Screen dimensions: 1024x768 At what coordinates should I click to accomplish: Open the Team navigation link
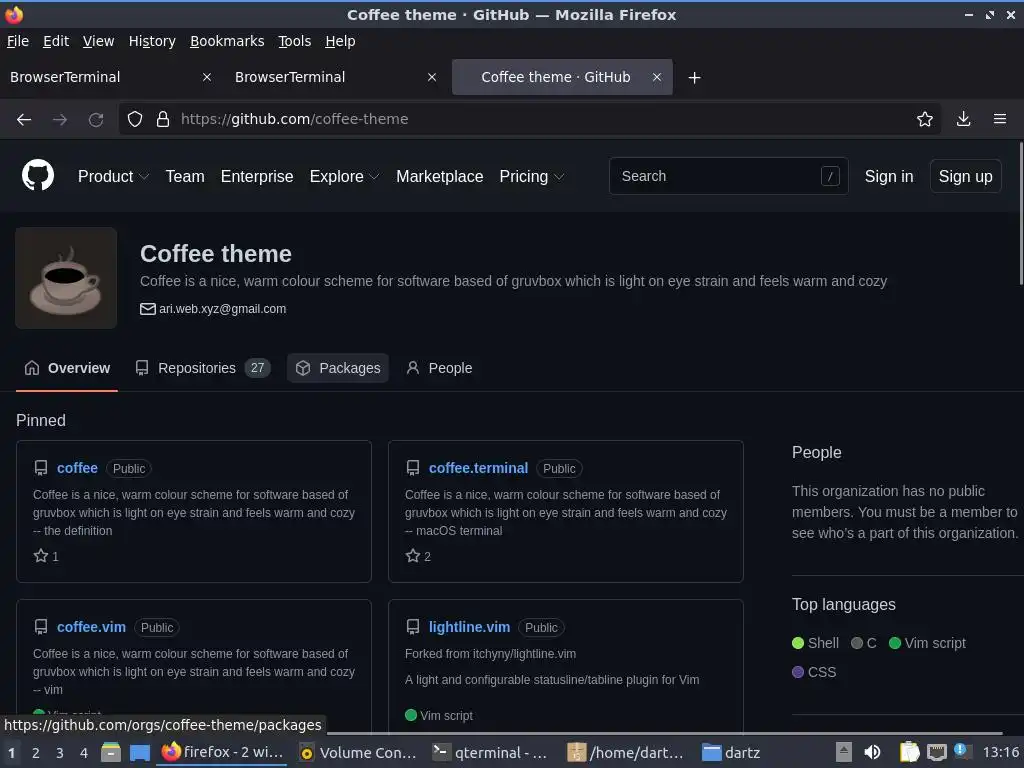coord(185,176)
